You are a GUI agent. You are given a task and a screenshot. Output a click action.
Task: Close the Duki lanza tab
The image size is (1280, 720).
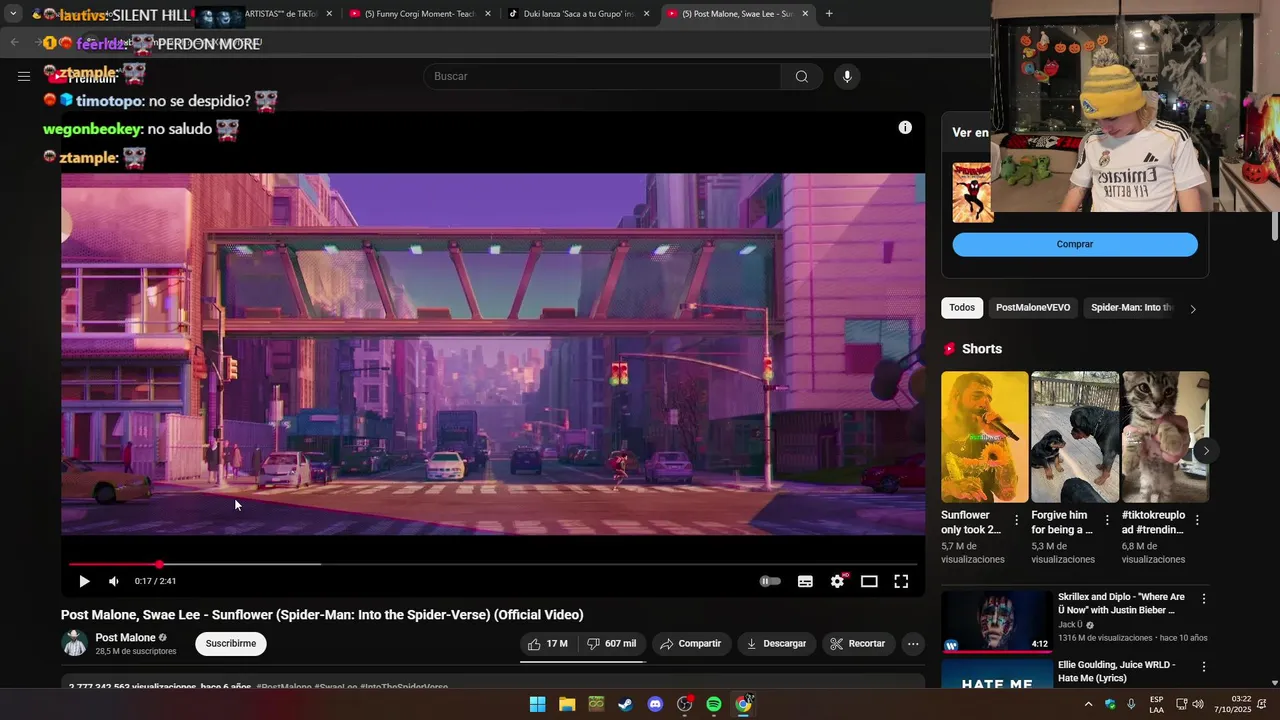click(647, 14)
